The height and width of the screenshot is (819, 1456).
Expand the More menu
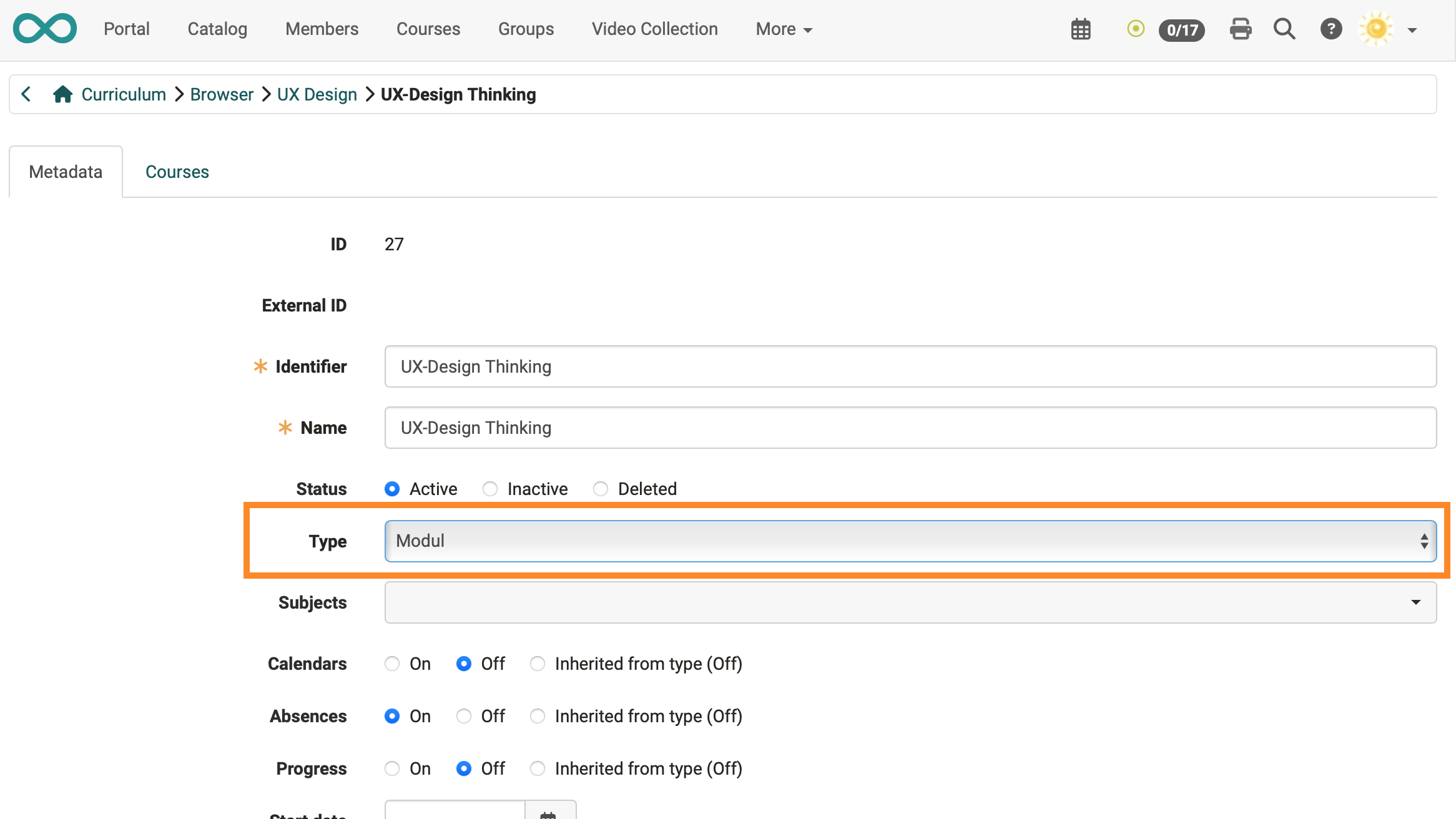[784, 29]
